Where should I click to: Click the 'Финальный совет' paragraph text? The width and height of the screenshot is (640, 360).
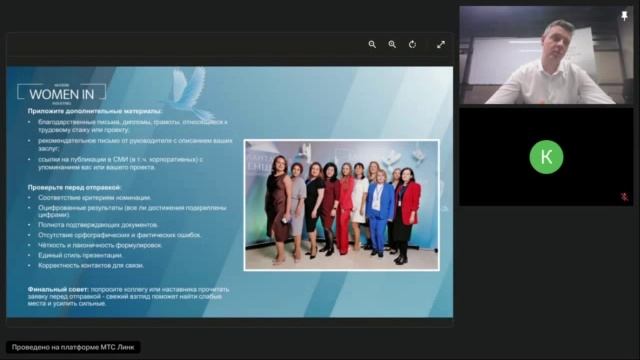tap(129, 296)
